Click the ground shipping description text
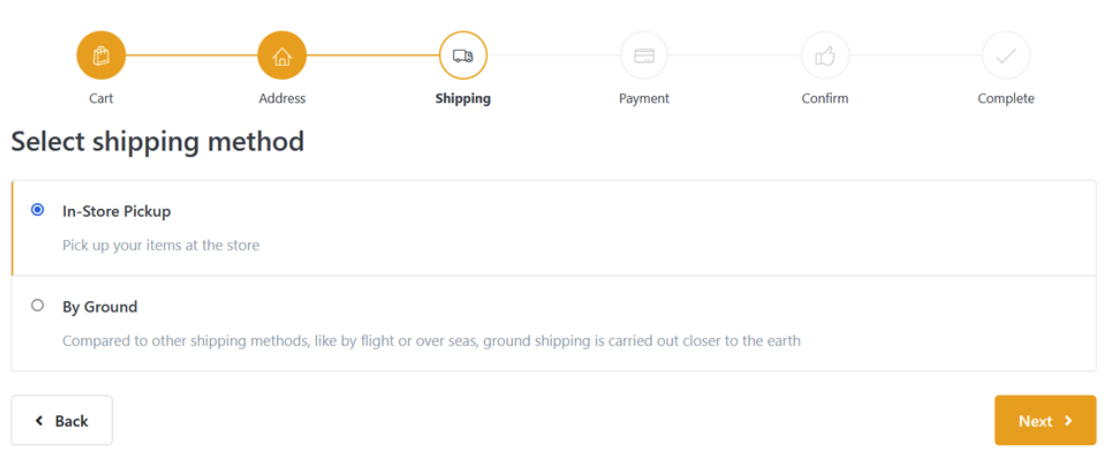 tap(431, 341)
